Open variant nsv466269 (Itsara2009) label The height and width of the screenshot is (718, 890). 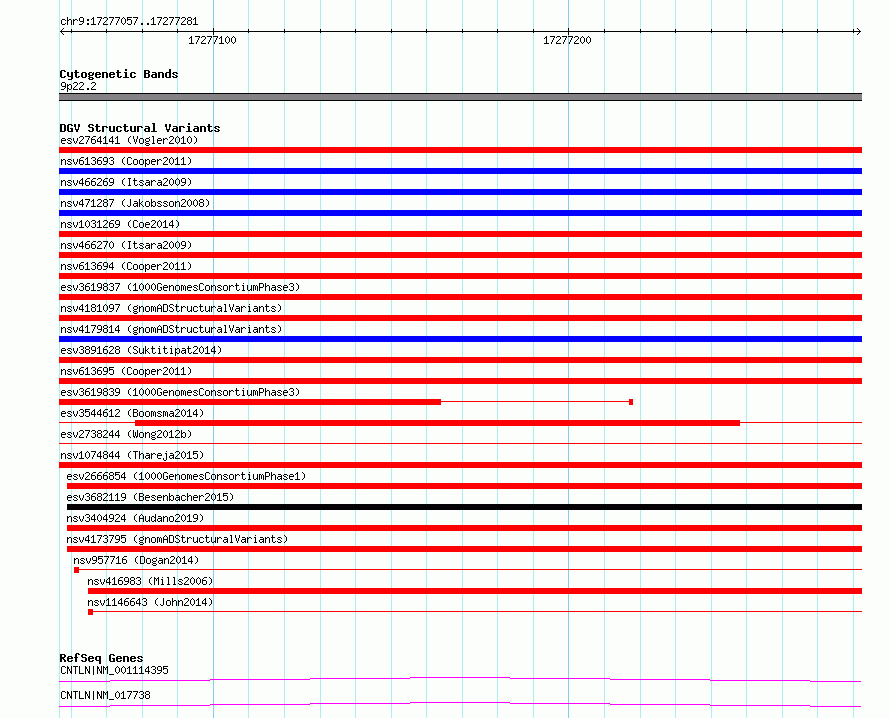tap(126, 182)
